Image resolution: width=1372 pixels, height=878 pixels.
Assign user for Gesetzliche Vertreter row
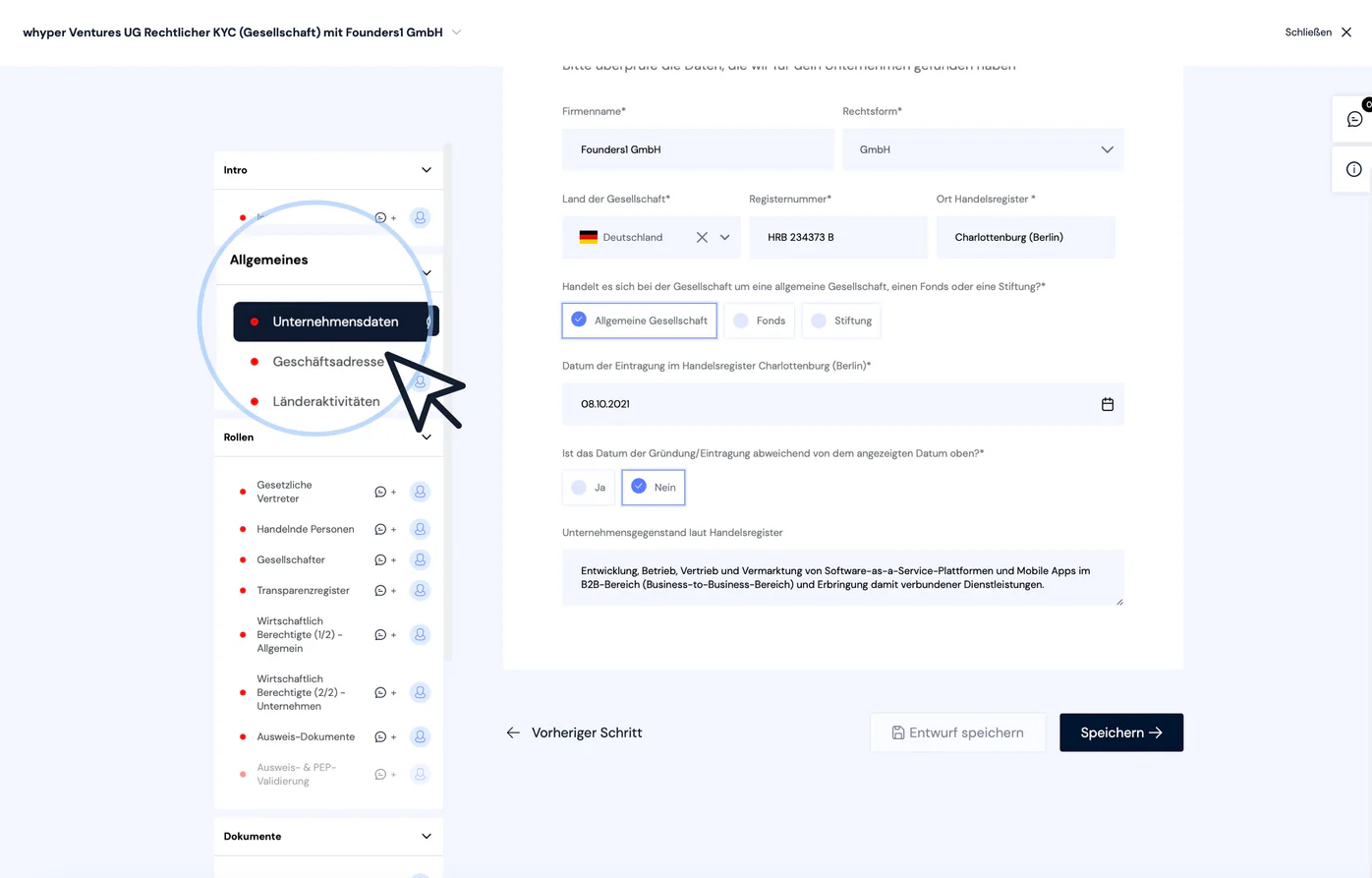click(420, 492)
